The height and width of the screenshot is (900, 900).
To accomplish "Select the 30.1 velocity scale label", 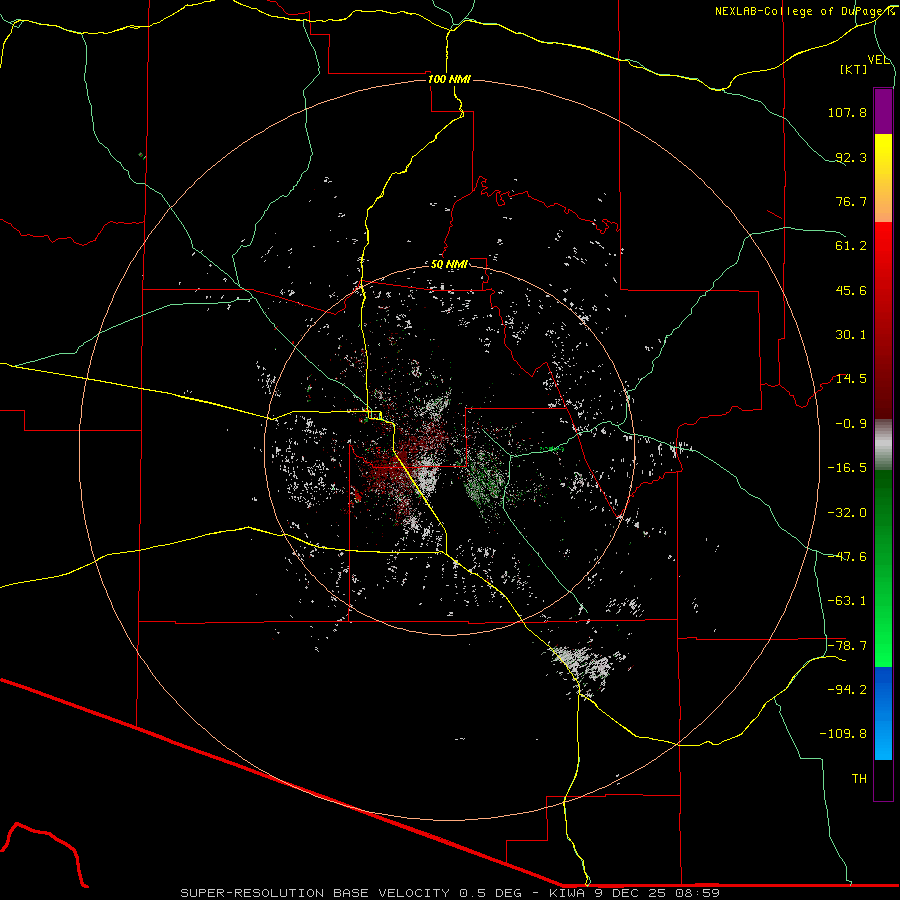I will (851, 335).
